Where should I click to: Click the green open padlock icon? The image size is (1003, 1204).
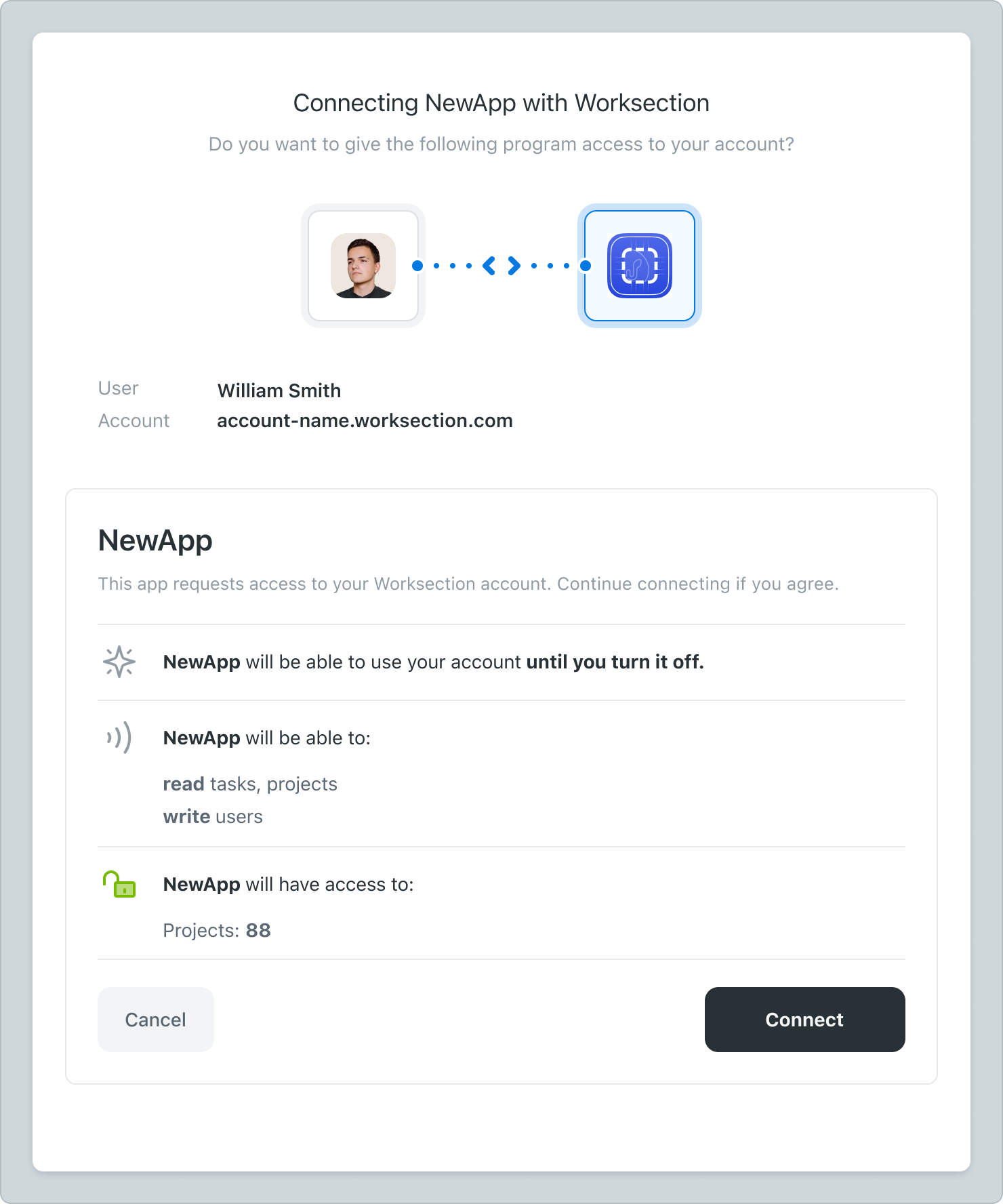coord(121,885)
